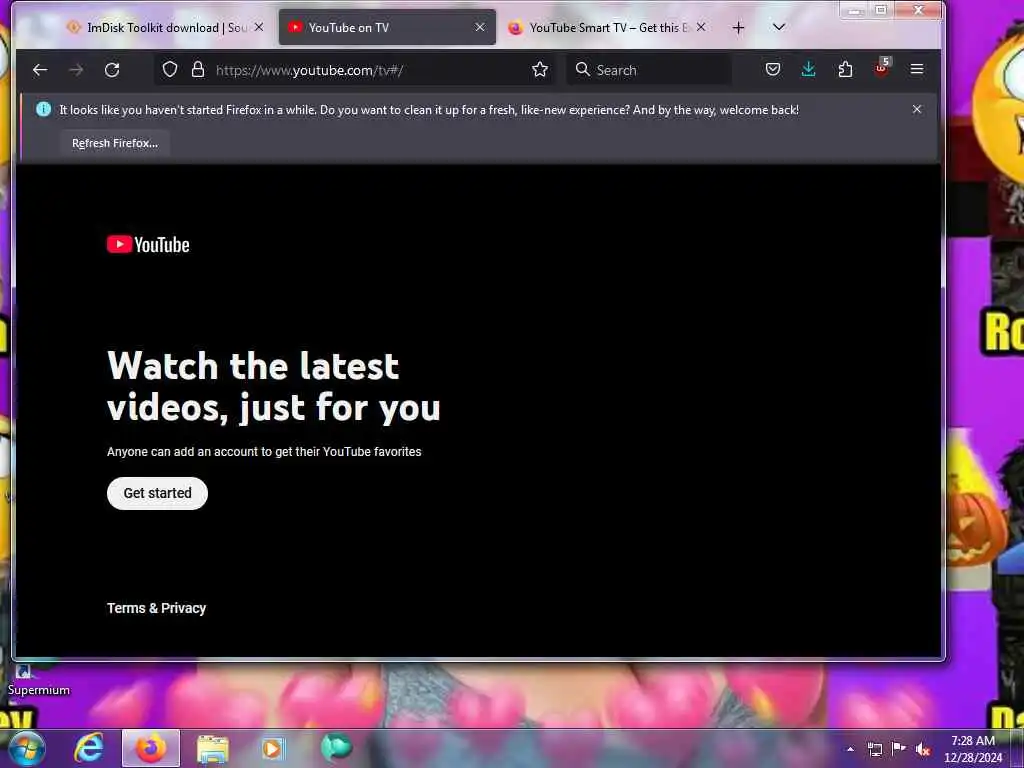
Task: Click Firefox taskbar icon
Action: pos(151,748)
